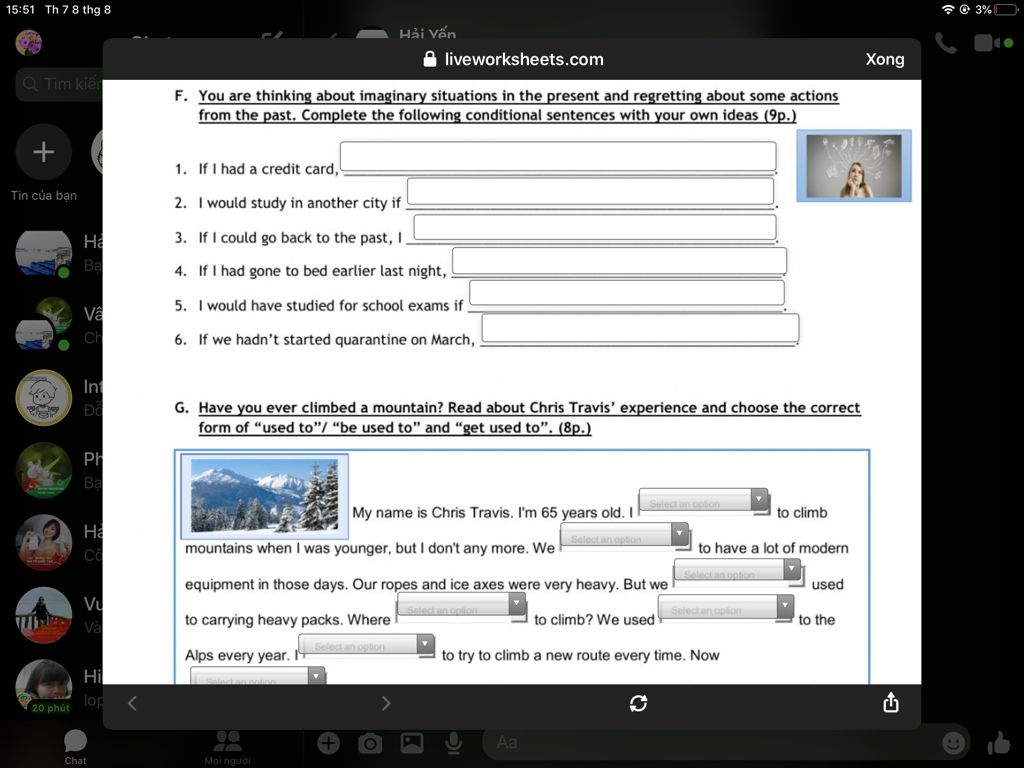The height and width of the screenshot is (768, 1024).
Task: Open the partially visible dropdown after 'Now'
Action: (x=257, y=676)
